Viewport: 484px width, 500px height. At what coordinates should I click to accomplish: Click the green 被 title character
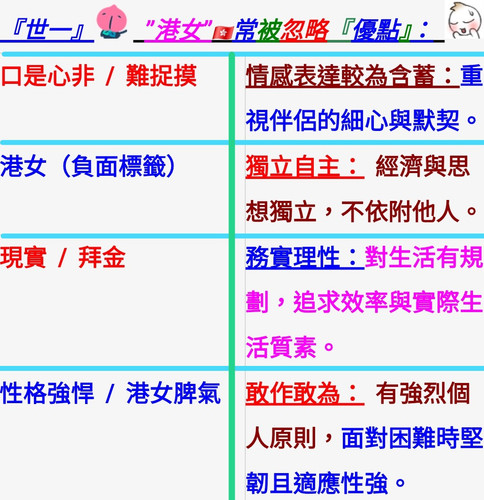pyautogui.click(x=269, y=31)
